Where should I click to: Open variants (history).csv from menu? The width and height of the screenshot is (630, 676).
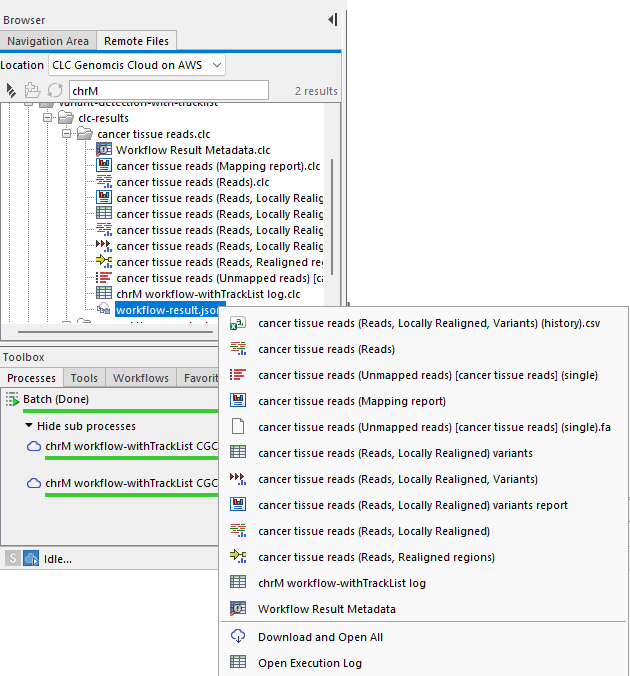tap(423, 323)
